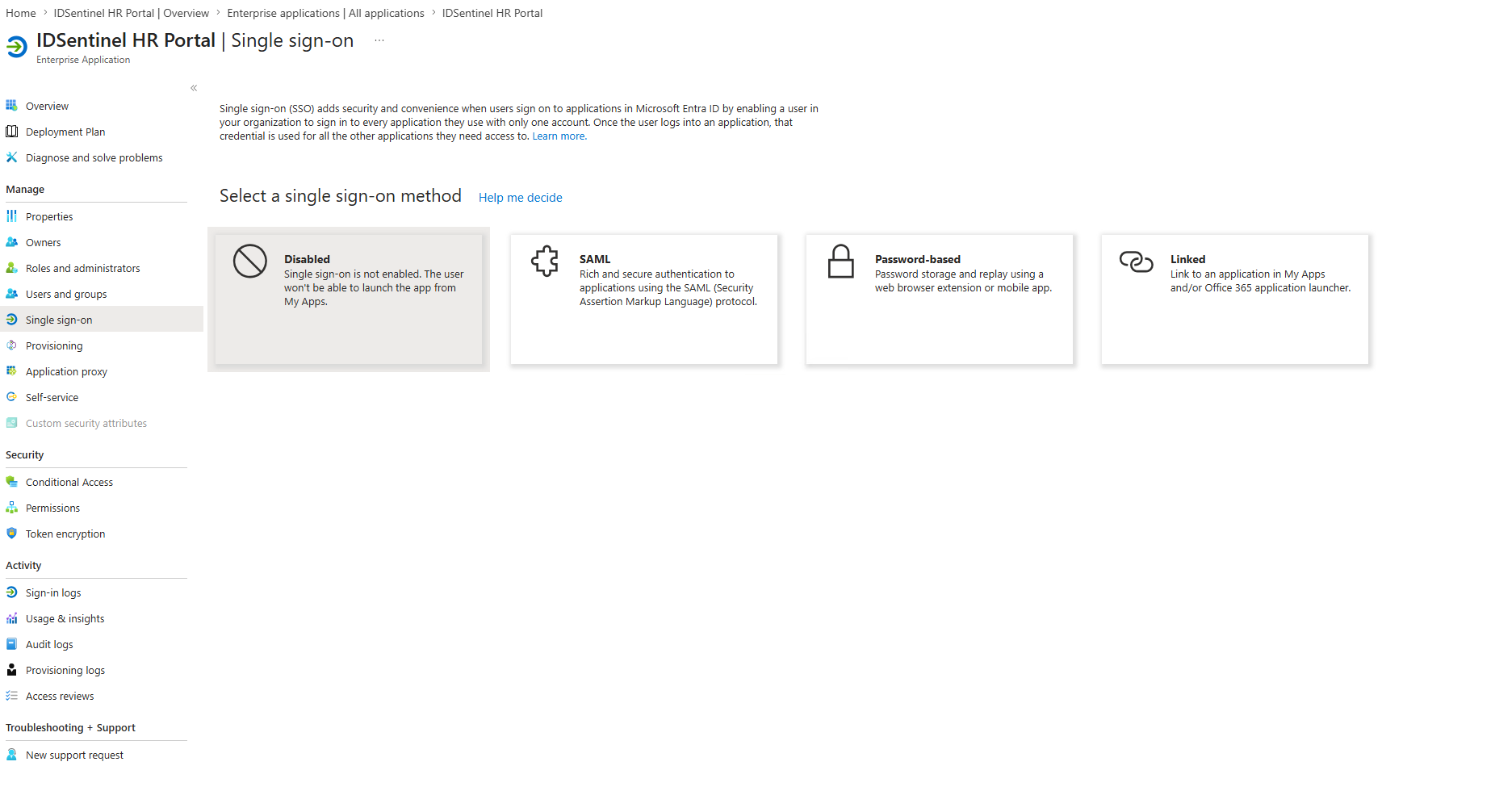
Task: Click the Application proxy icon
Action: coord(11,371)
